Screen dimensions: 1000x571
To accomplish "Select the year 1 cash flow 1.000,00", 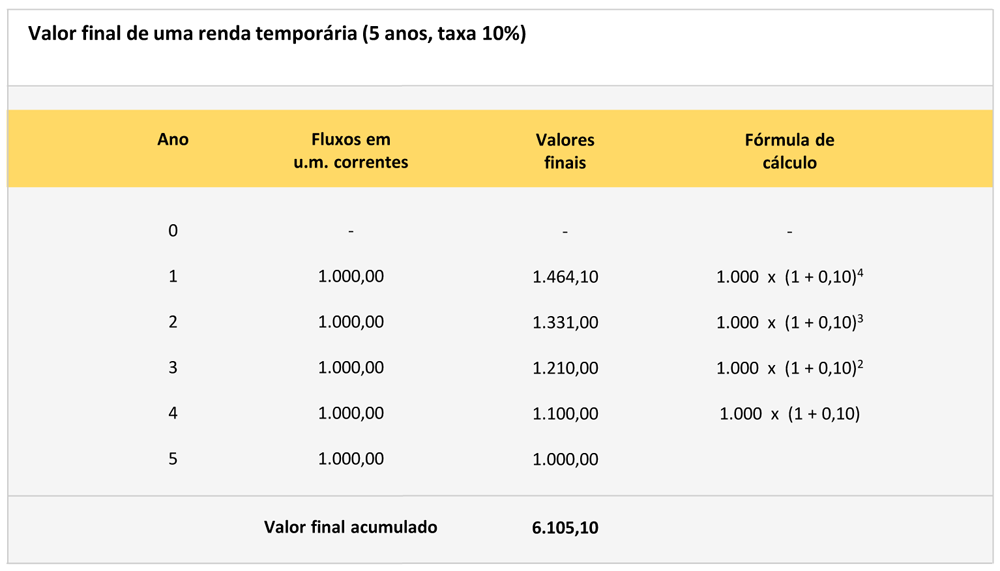I will (351, 277).
